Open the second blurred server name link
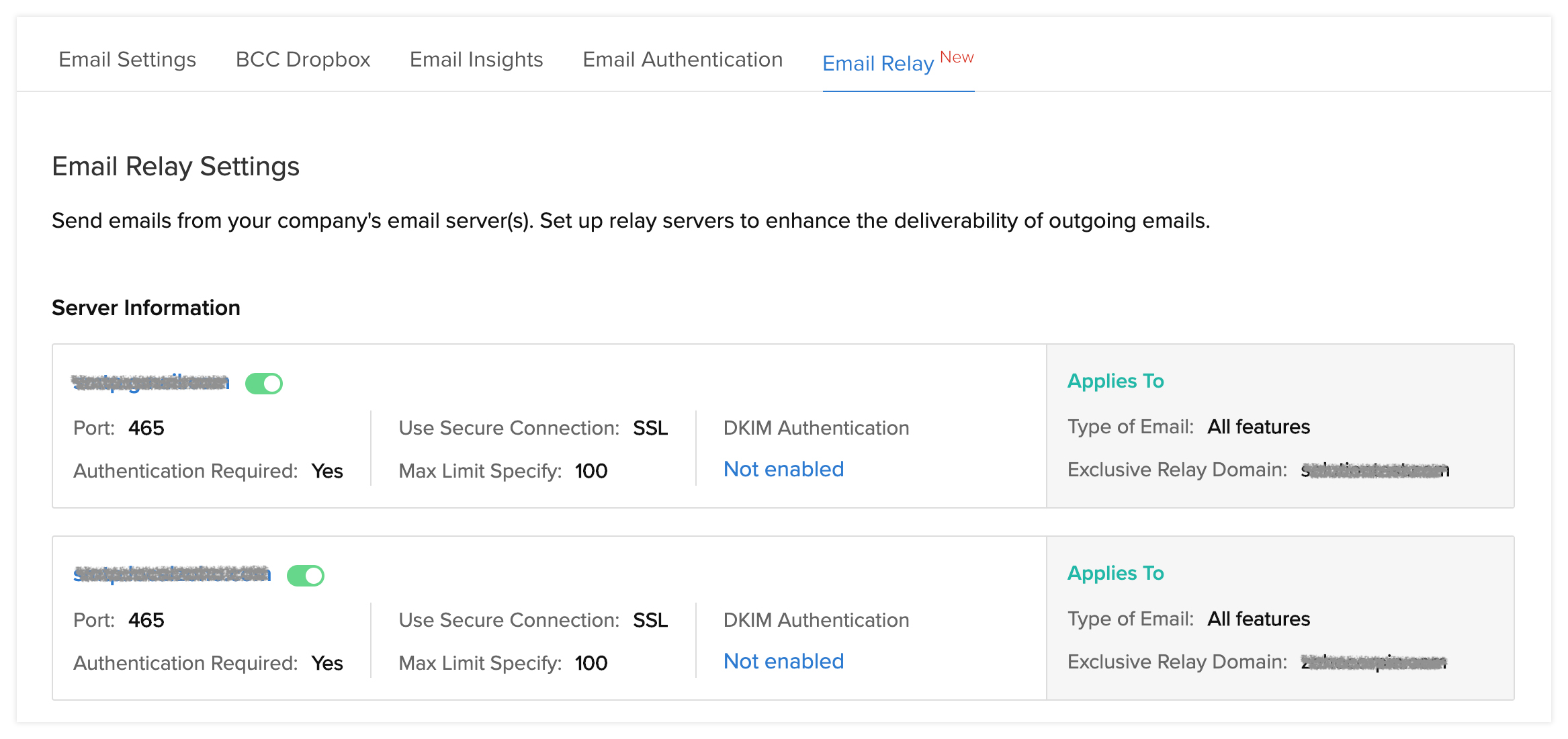This screenshot has width=1568, height=739. click(x=172, y=574)
